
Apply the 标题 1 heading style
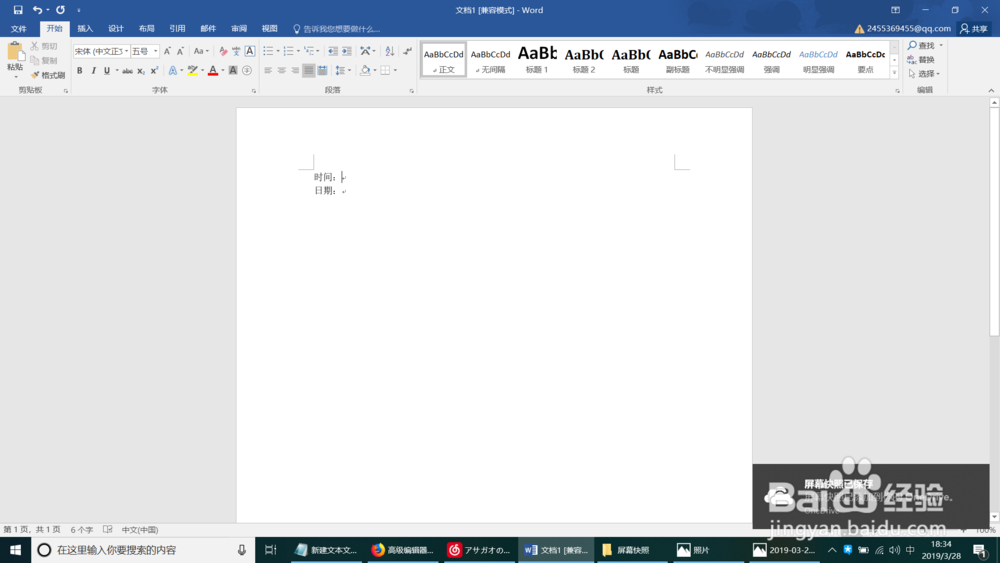click(x=537, y=59)
